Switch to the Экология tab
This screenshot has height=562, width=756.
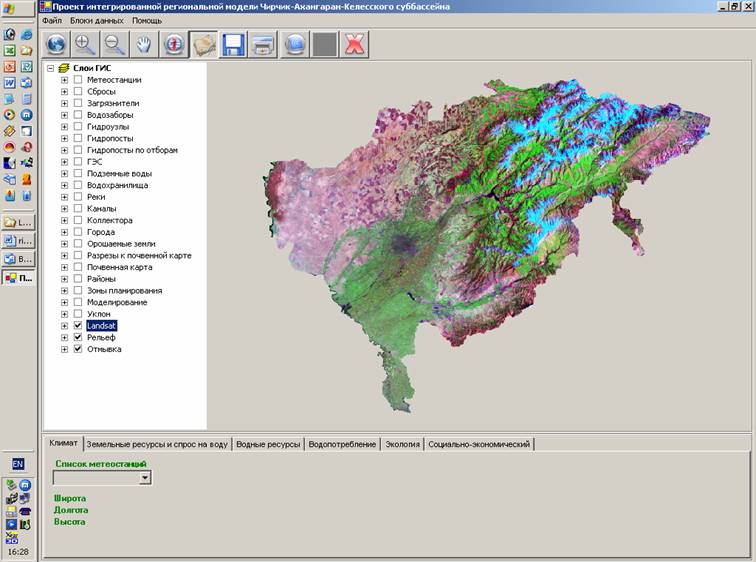(x=402, y=444)
